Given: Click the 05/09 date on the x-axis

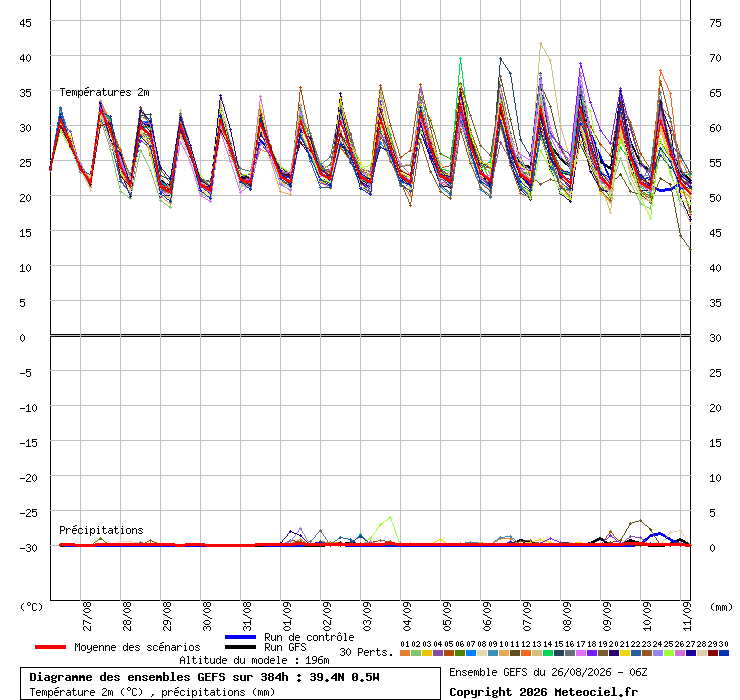Looking at the screenshot, I should [447, 616].
